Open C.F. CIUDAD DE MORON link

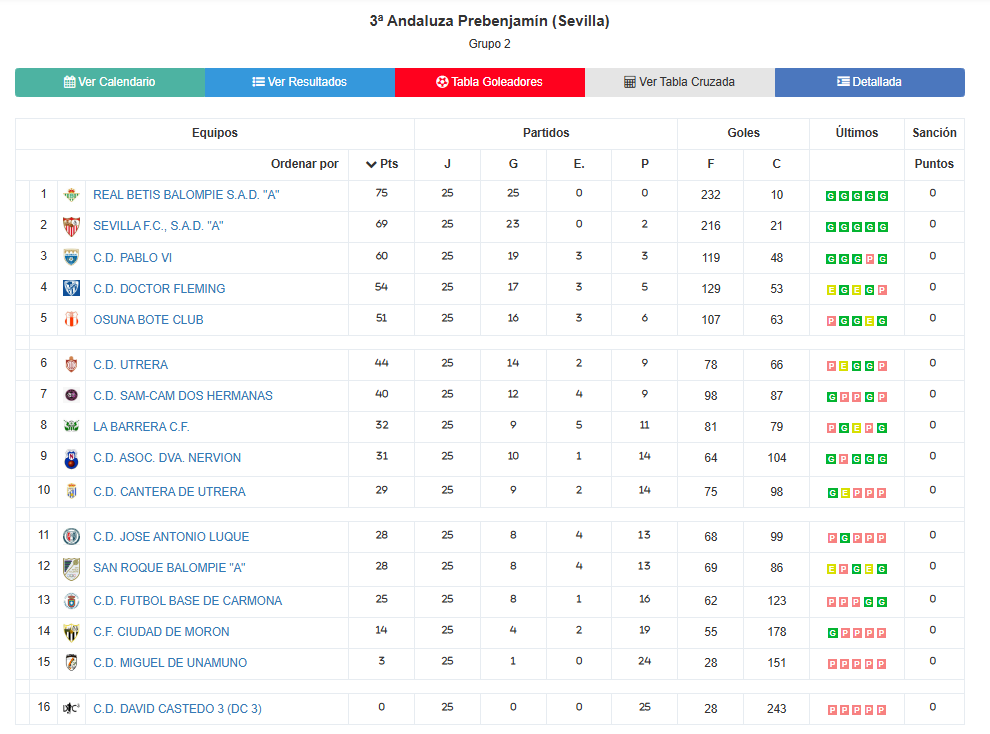point(162,632)
